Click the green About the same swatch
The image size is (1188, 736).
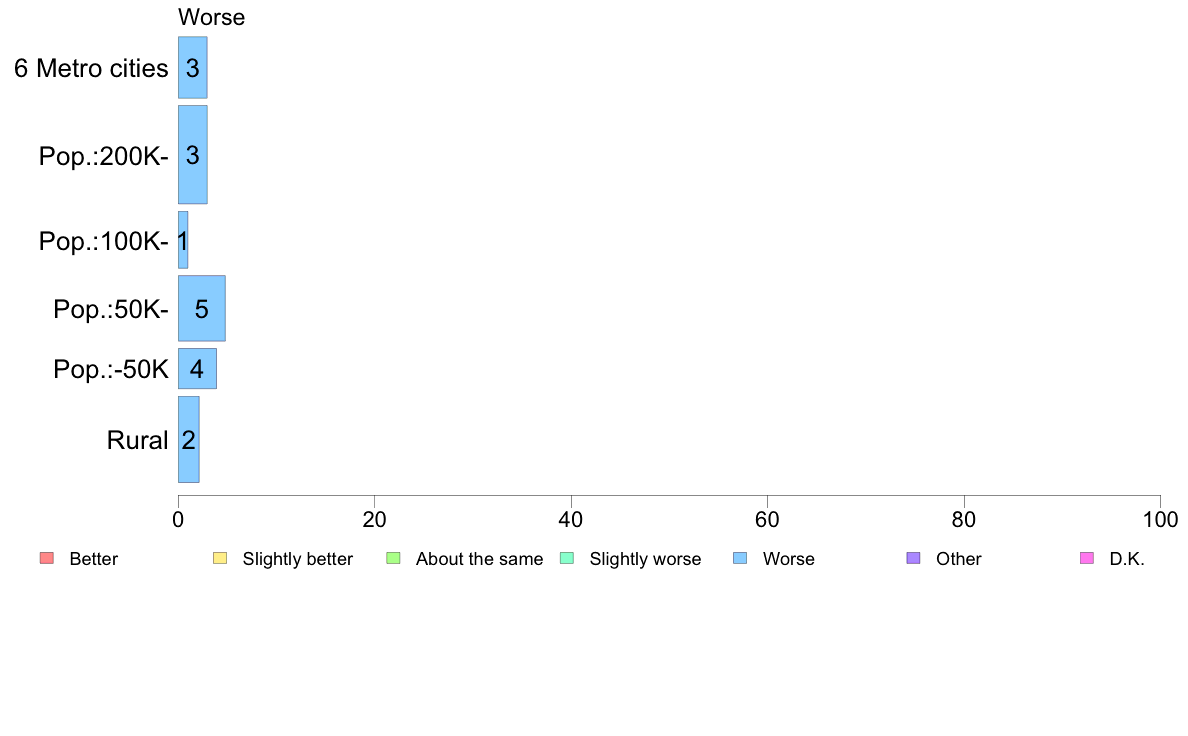(393, 559)
